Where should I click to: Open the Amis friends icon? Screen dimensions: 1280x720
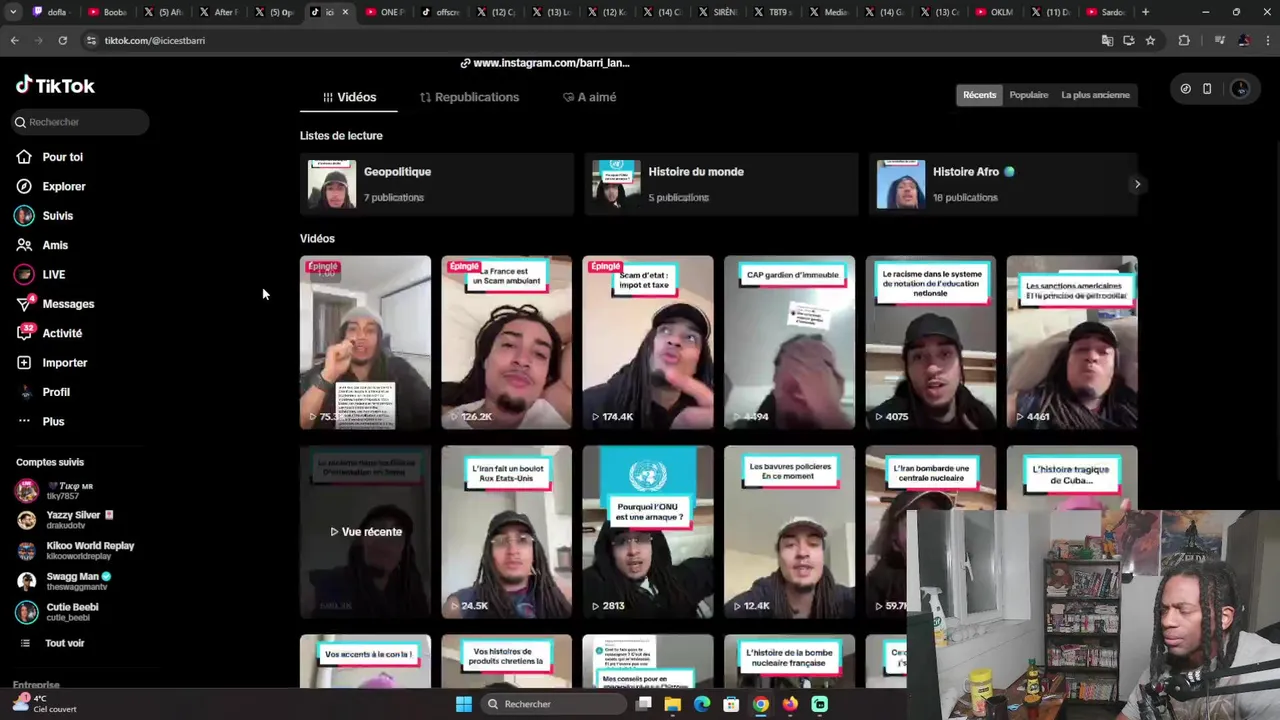click(24, 245)
